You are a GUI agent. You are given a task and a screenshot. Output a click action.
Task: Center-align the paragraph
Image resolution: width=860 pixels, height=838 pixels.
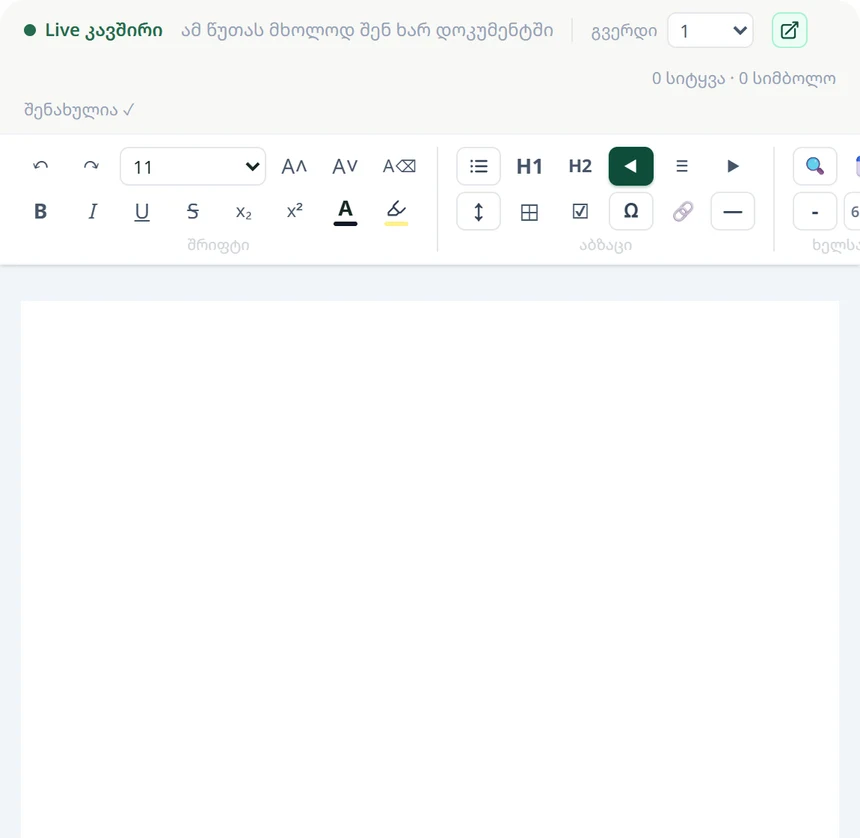(x=682, y=166)
